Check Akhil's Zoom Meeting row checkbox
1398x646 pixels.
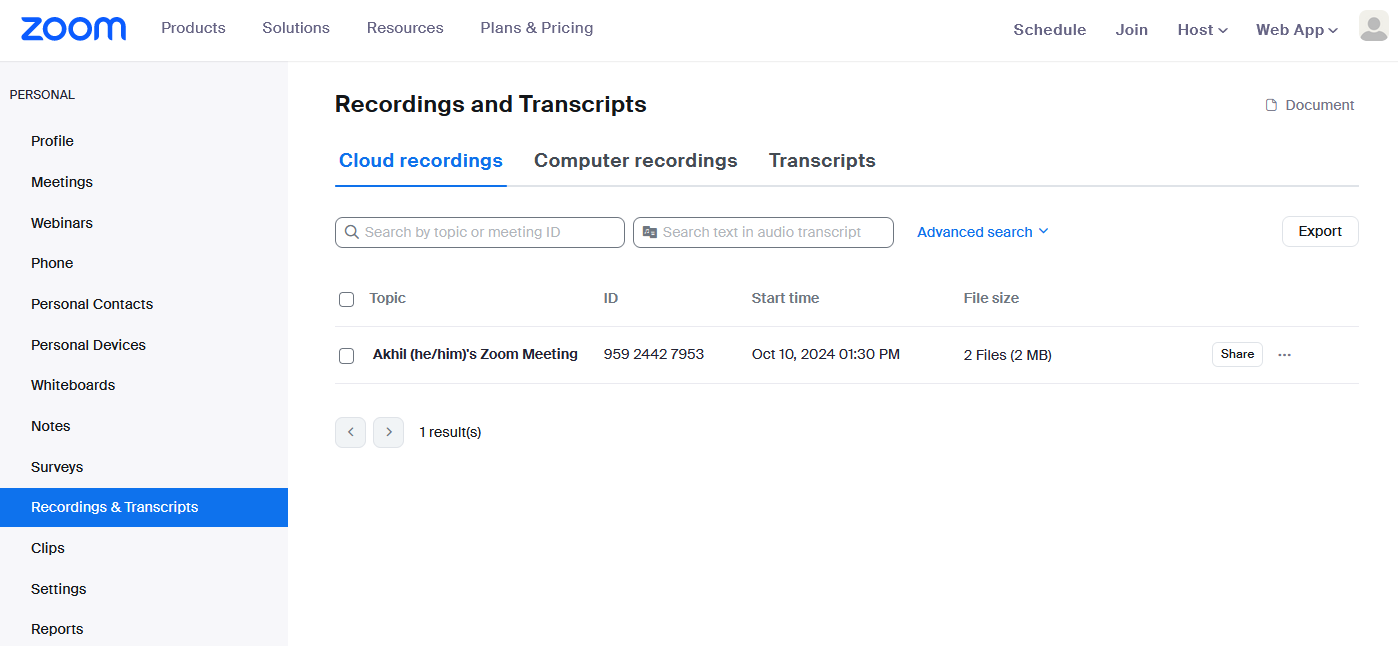[346, 356]
